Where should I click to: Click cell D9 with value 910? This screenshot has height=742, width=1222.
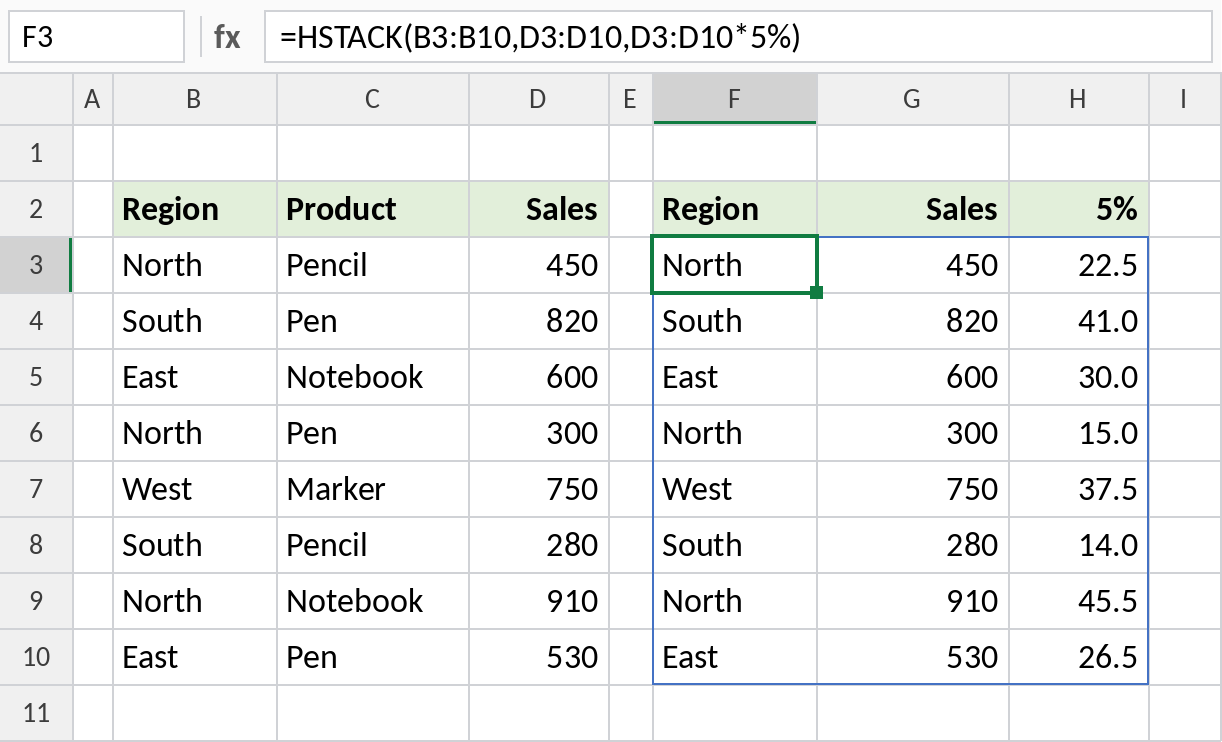click(539, 601)
